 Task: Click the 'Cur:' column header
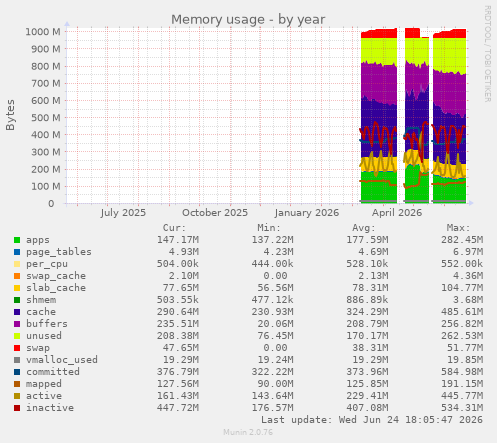[174, 228]
